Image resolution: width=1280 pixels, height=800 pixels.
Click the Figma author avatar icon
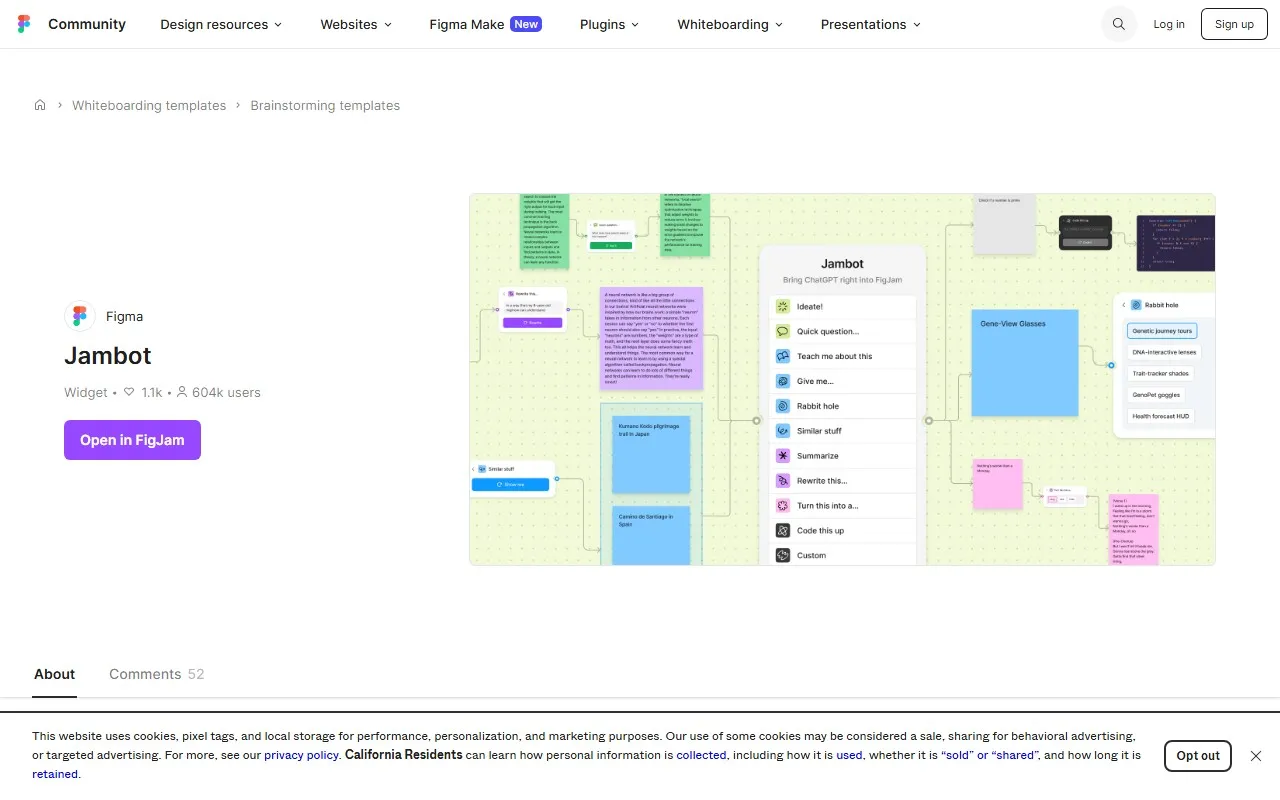click(x=80, y=316)
